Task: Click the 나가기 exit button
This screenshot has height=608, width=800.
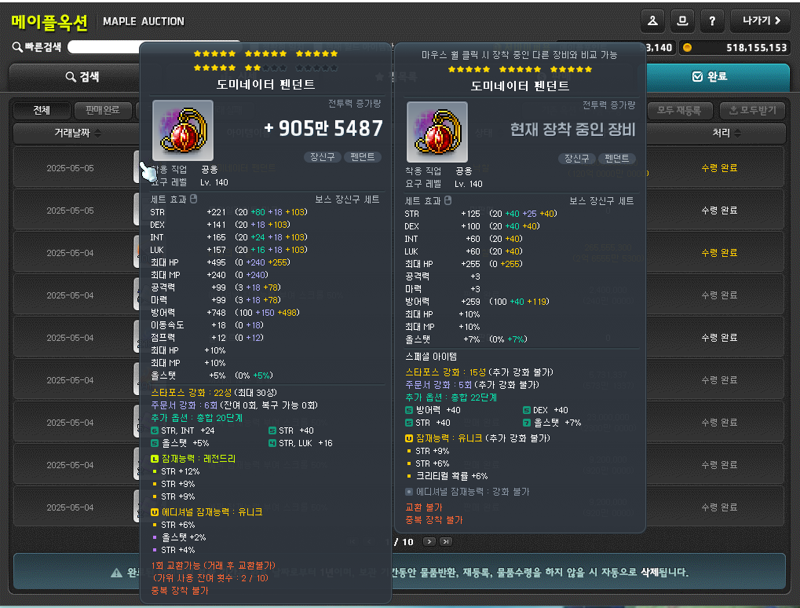Action: (x=761, y=21)
